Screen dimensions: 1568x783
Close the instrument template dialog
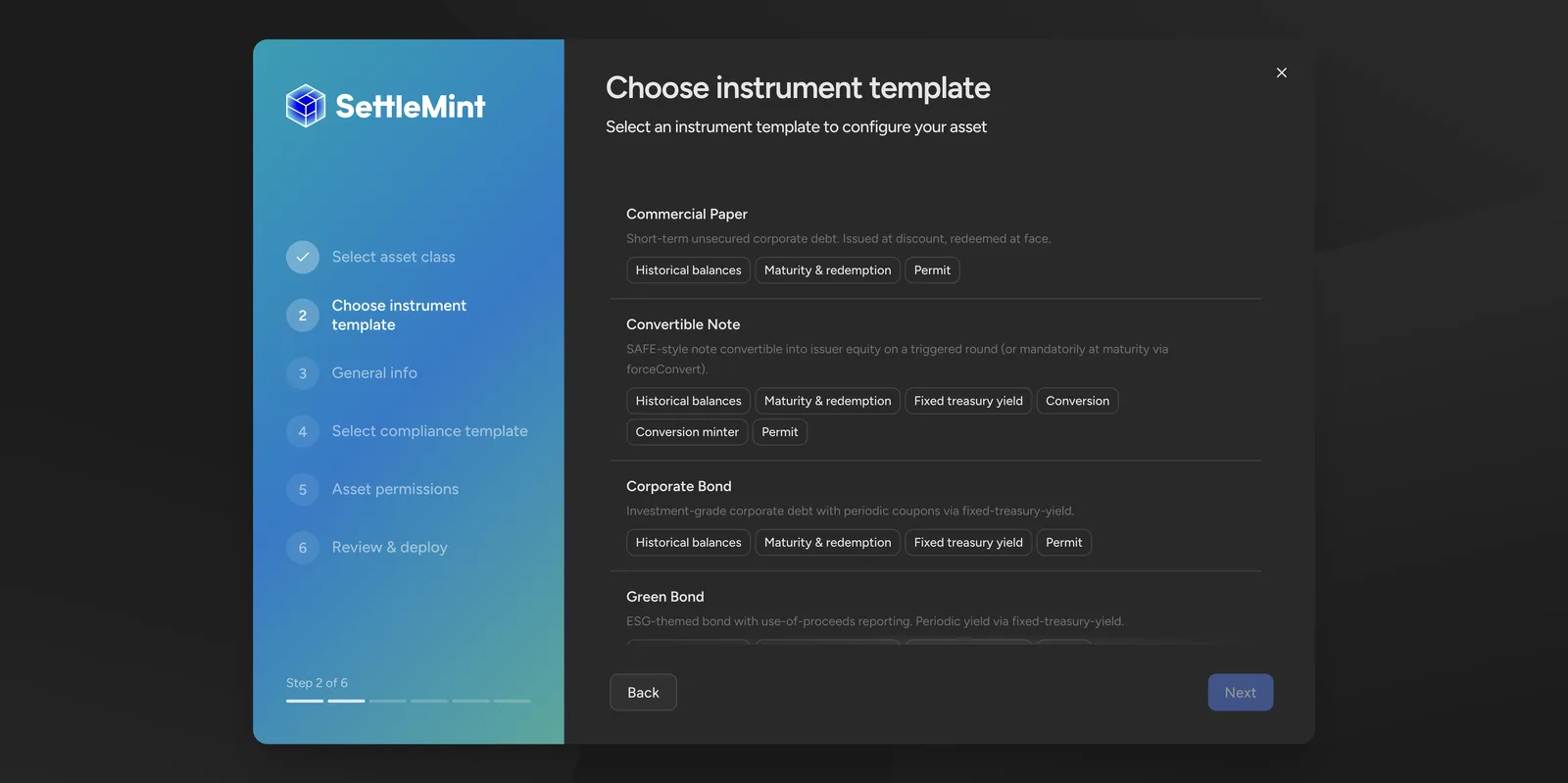point(1282,73)
